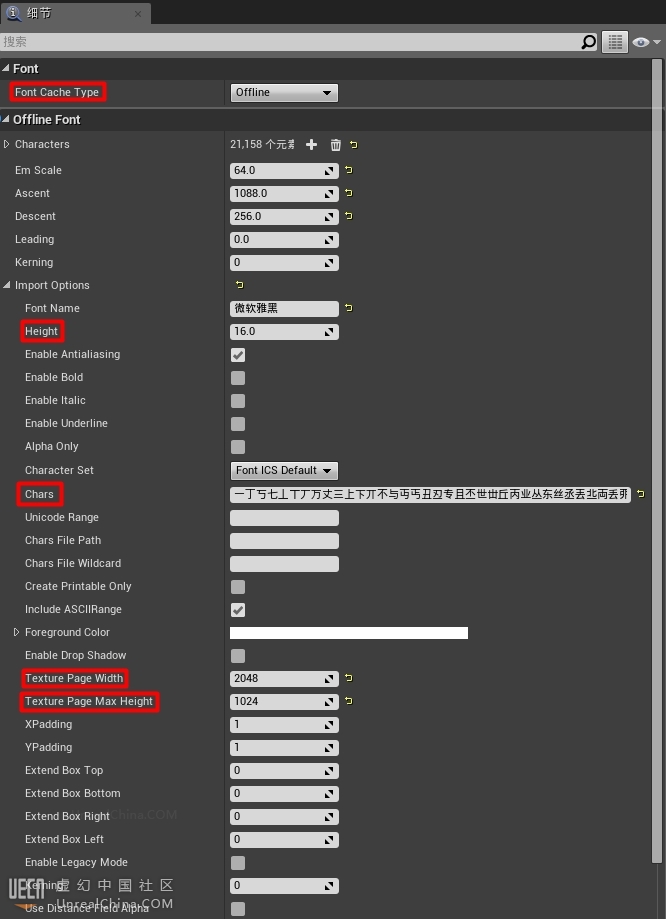666x919 pixels.
Task: Click the white Foreground Color swatch
Action: pyautogui.click(x=349, y=632)
